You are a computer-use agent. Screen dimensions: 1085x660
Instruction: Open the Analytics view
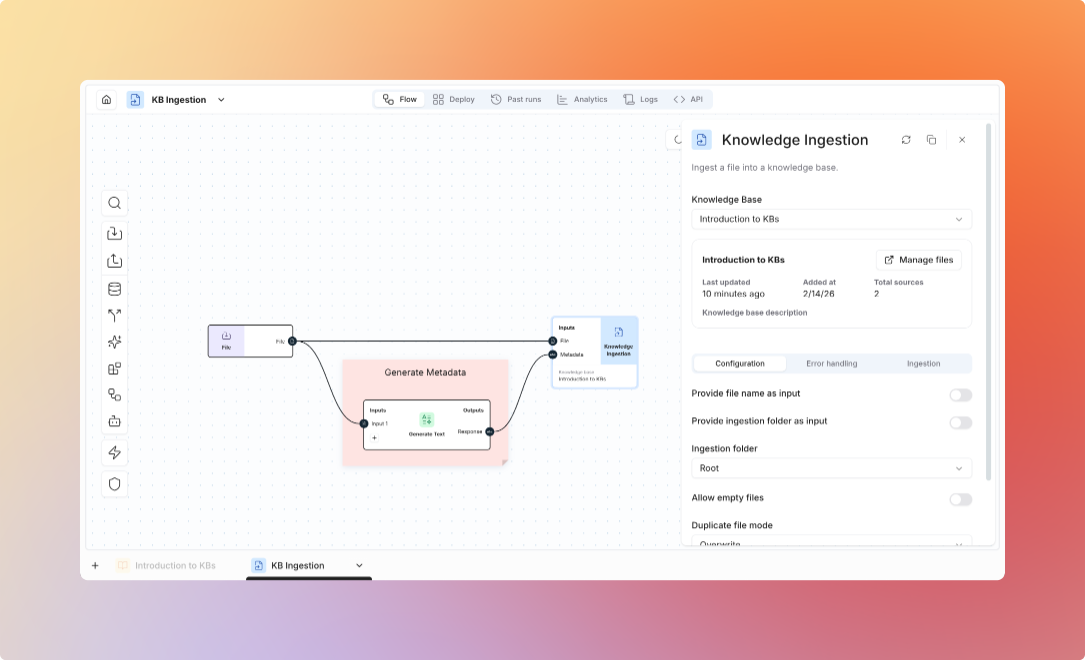pos(582,99)
